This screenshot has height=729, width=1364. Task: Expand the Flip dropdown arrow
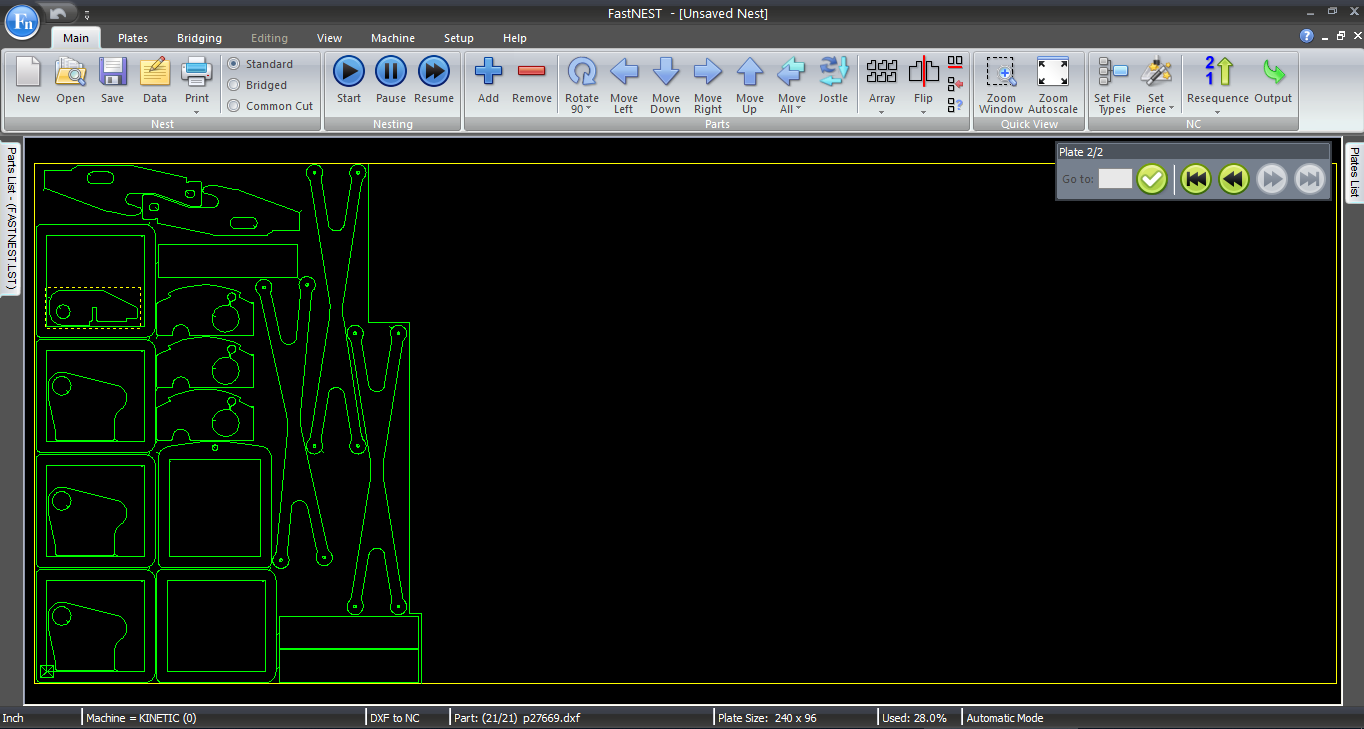pos(923,111)
